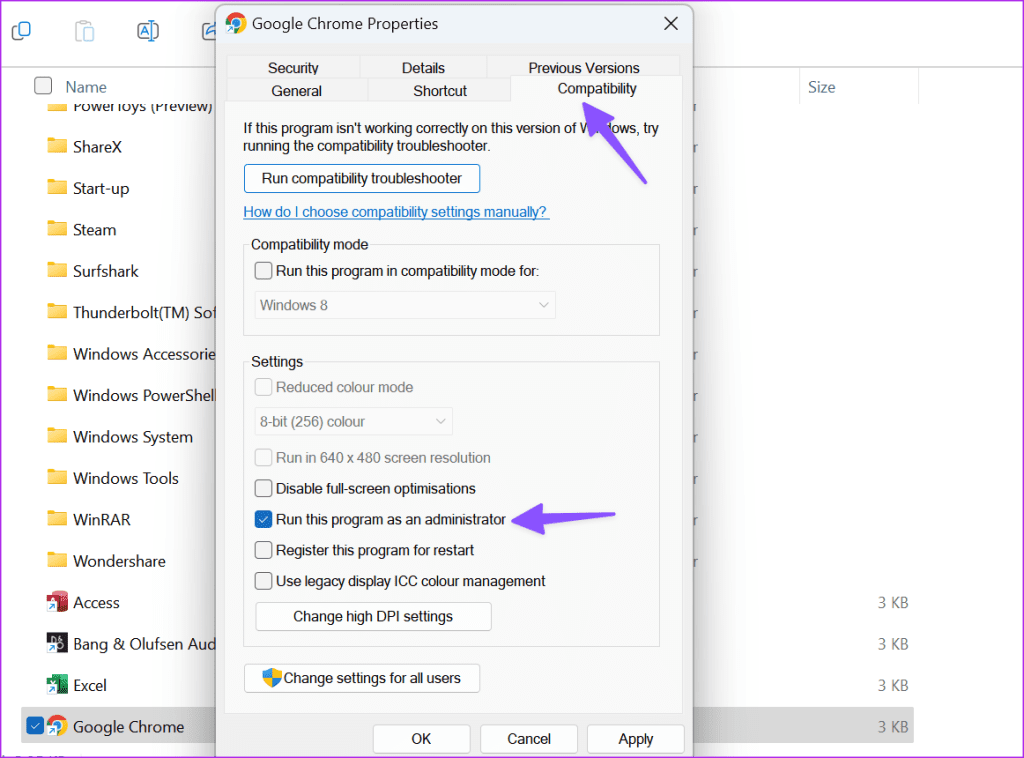The image size is (1024, 758).
Task: Enable Use legacy display ICC colour management
Action: [263, 581]
